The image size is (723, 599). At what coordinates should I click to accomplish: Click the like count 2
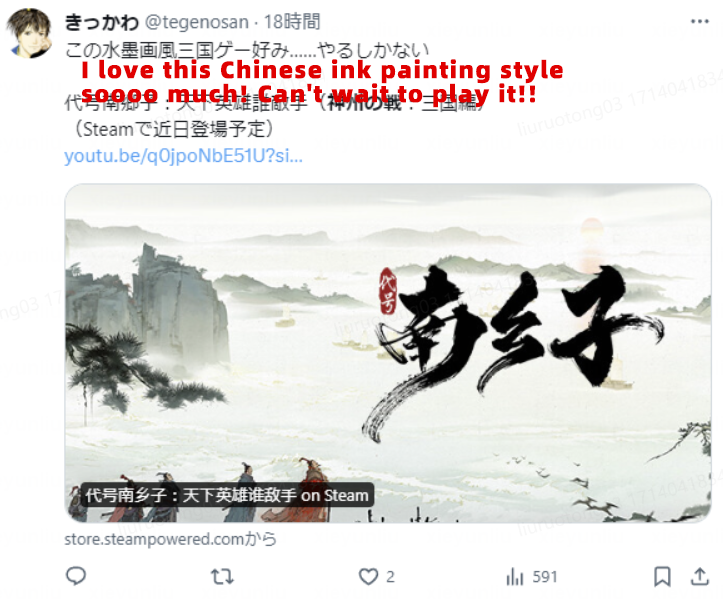[x=390, y=577]
